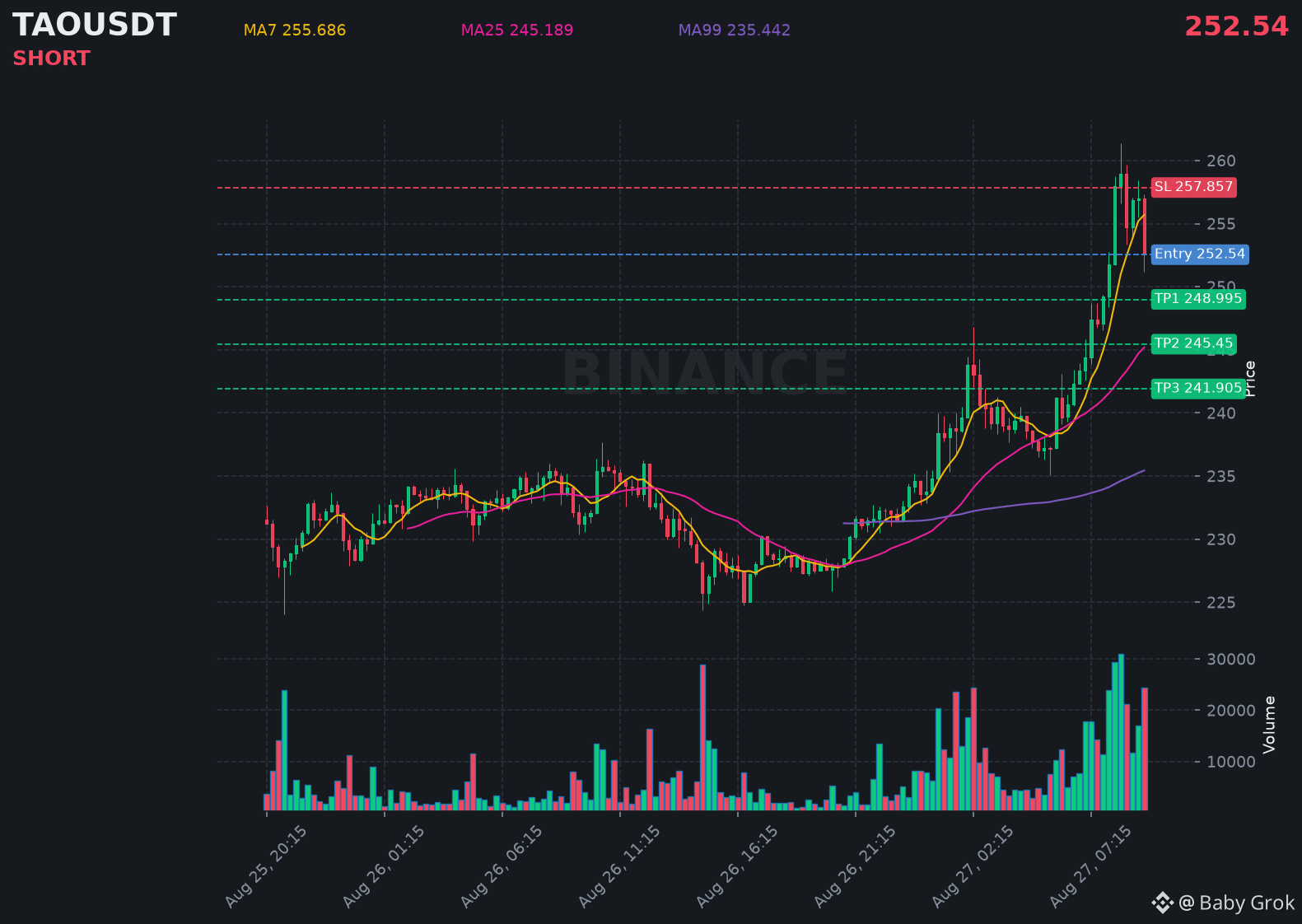The height and width of the screenshot is (924, 1302).
Task: Select the MA99 235.442 legend label
Action: point(735,30)
